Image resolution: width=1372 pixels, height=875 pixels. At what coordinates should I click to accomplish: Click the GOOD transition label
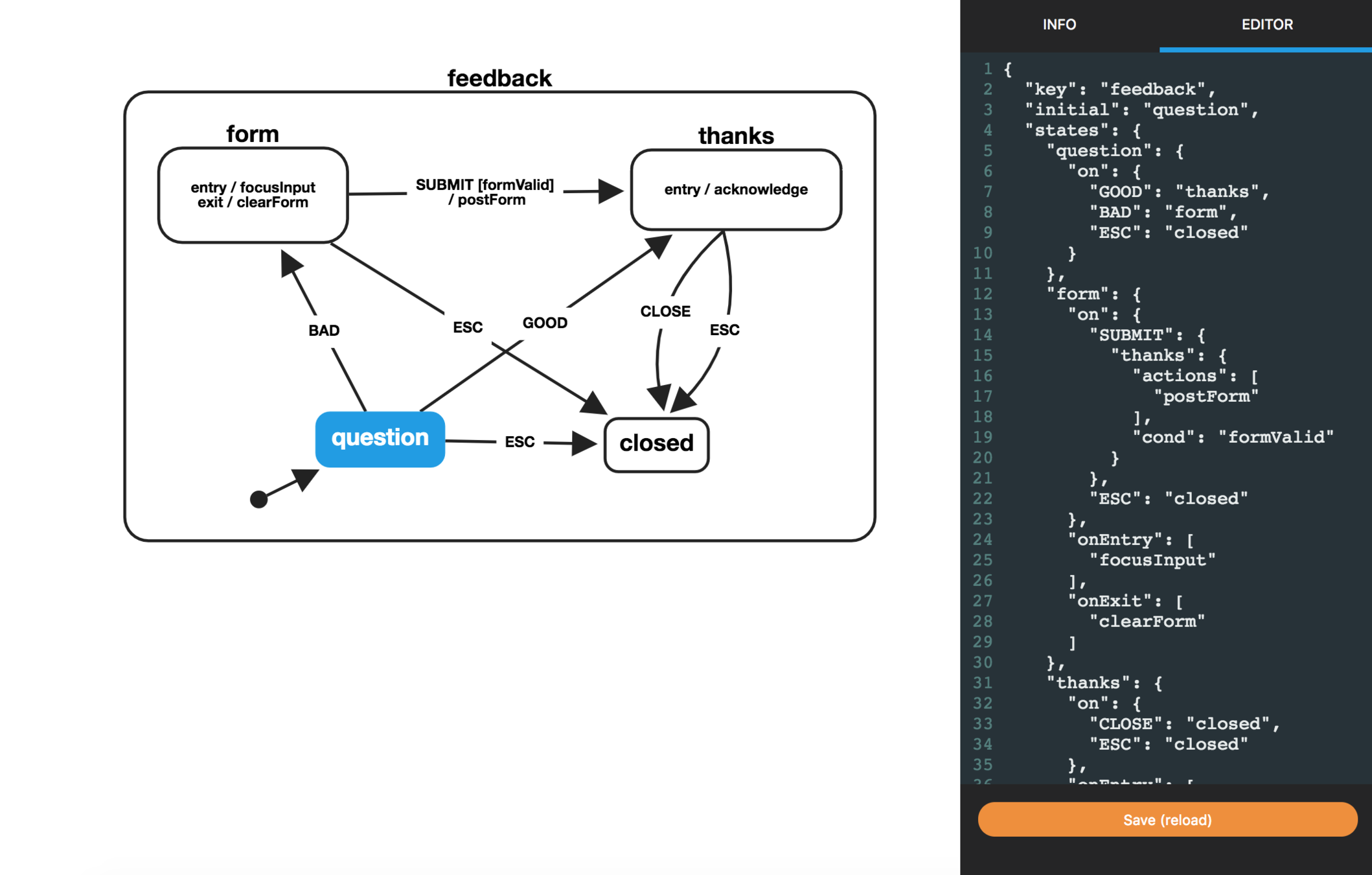pyautogui.click(x=545, y=323)
